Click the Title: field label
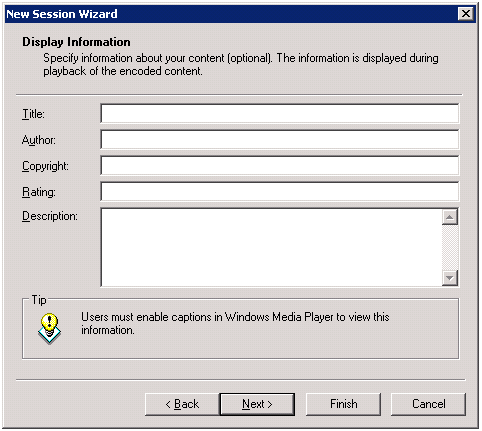The height and width of the screenshot is (431, 482). coord(33,114)
